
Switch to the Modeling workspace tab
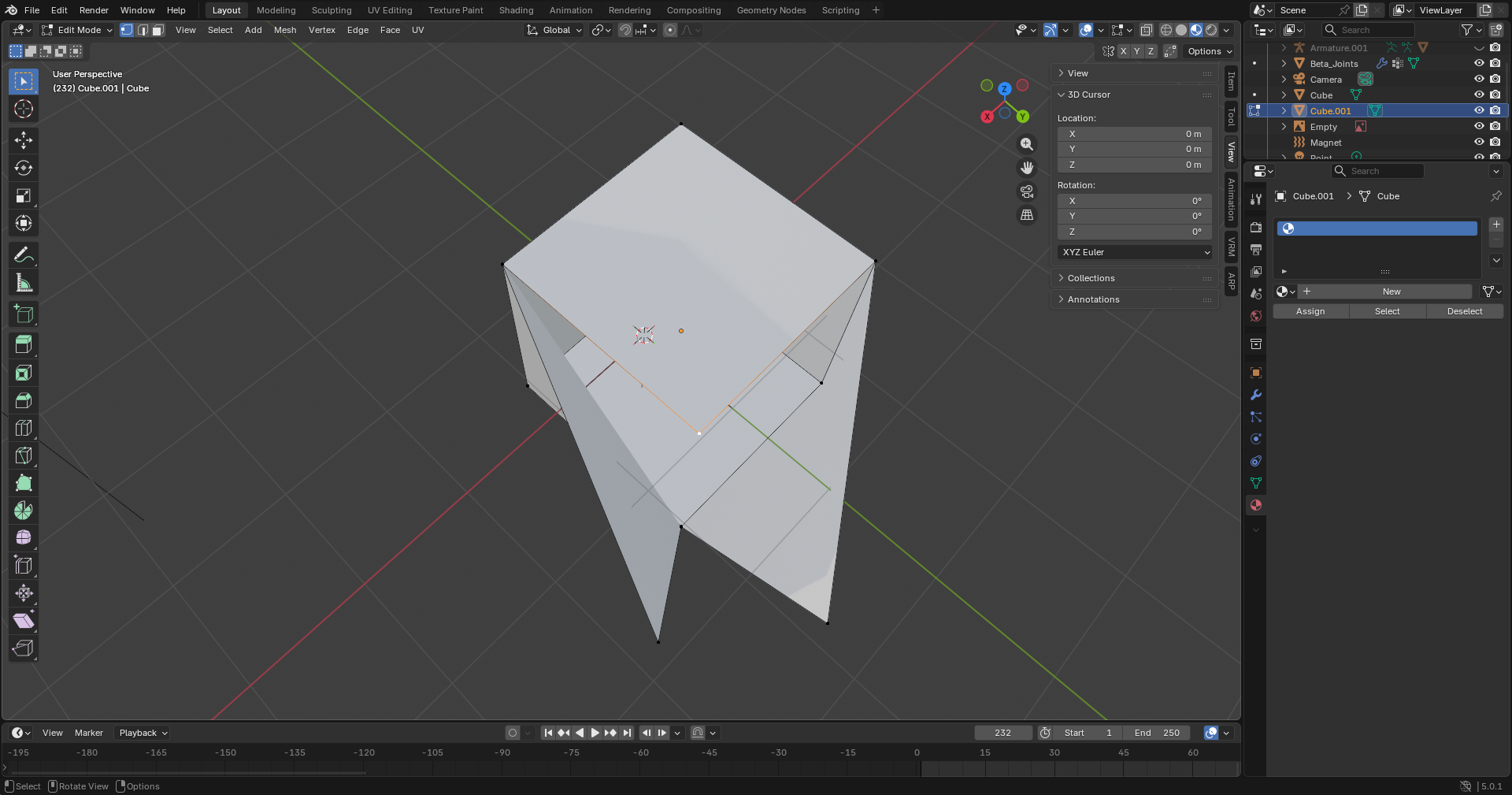point(276,10)
